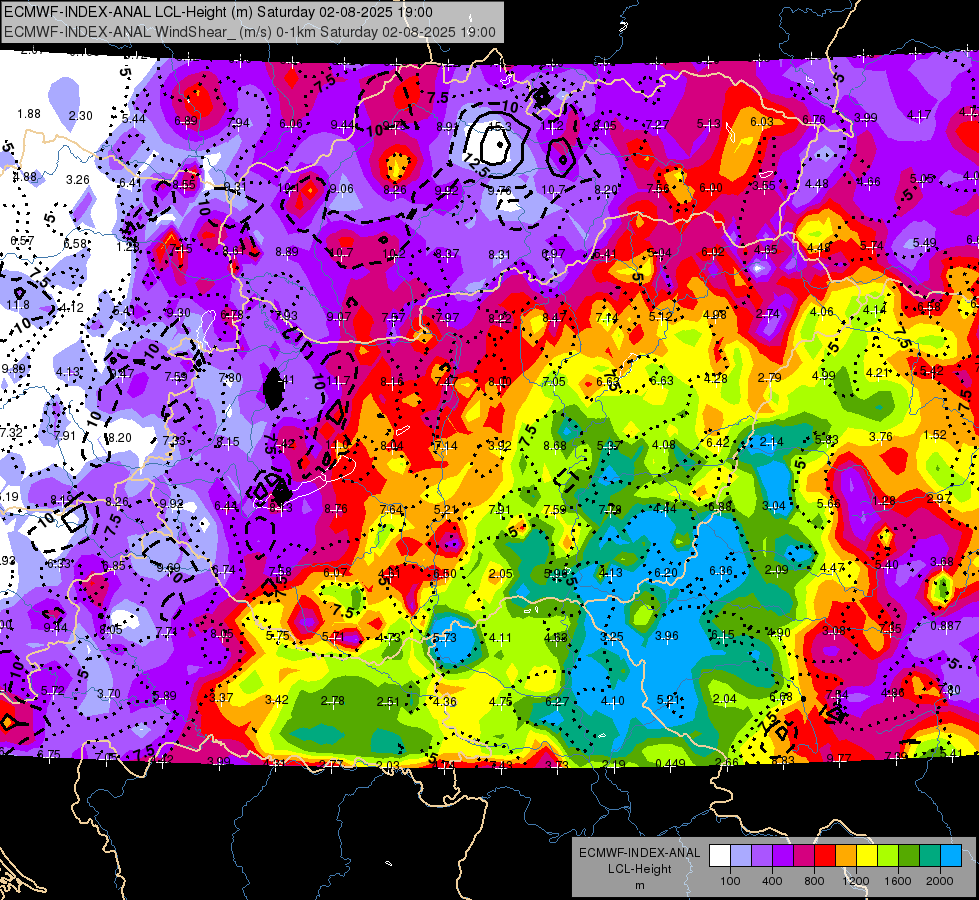The height and width of the screenshot is (900, 979).
Task: Select the magenta-pink legend swatch
Action: click(x=804, y=855)
